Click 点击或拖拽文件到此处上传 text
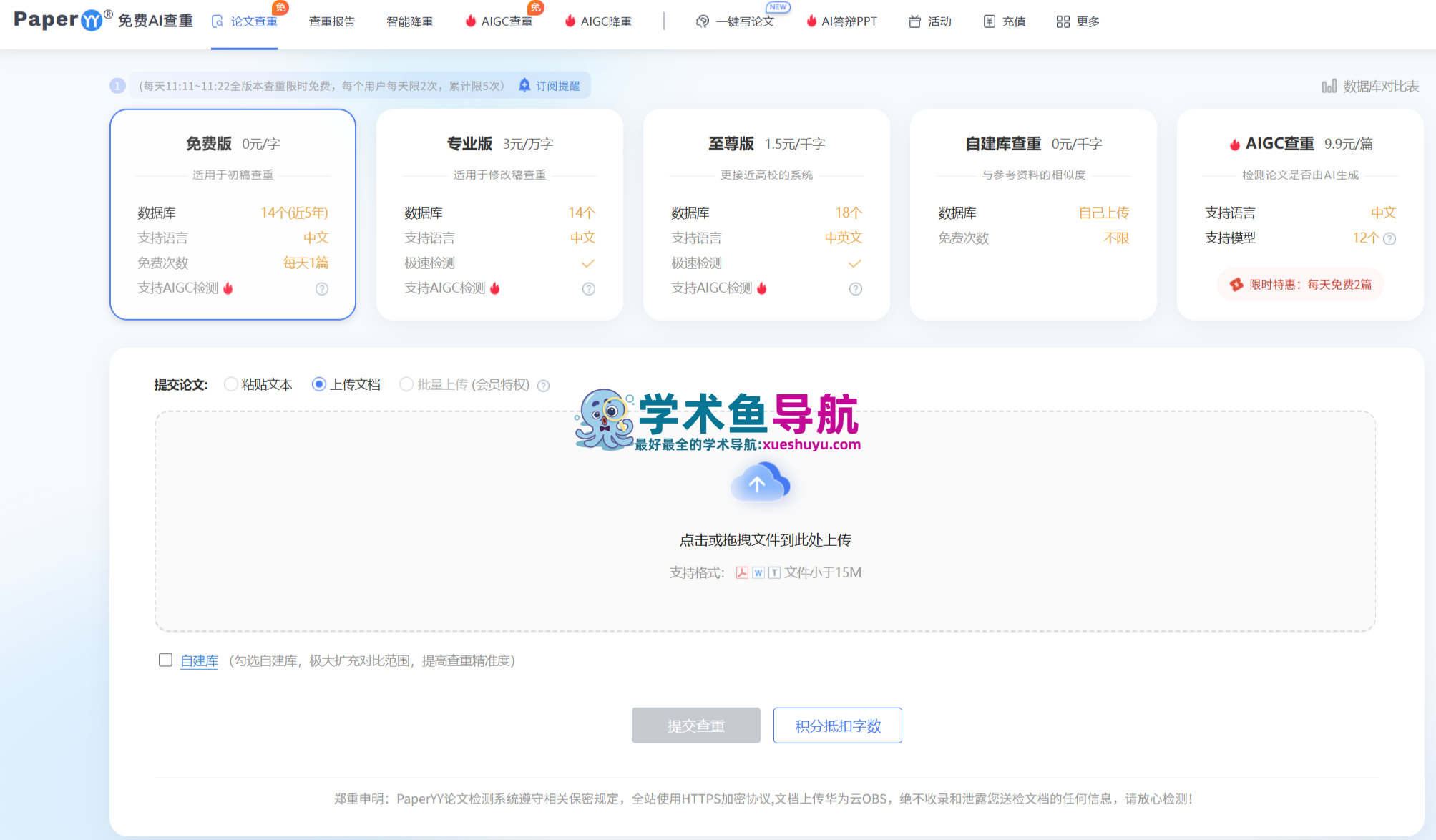 pyautogui.click(x=765, y=540)
